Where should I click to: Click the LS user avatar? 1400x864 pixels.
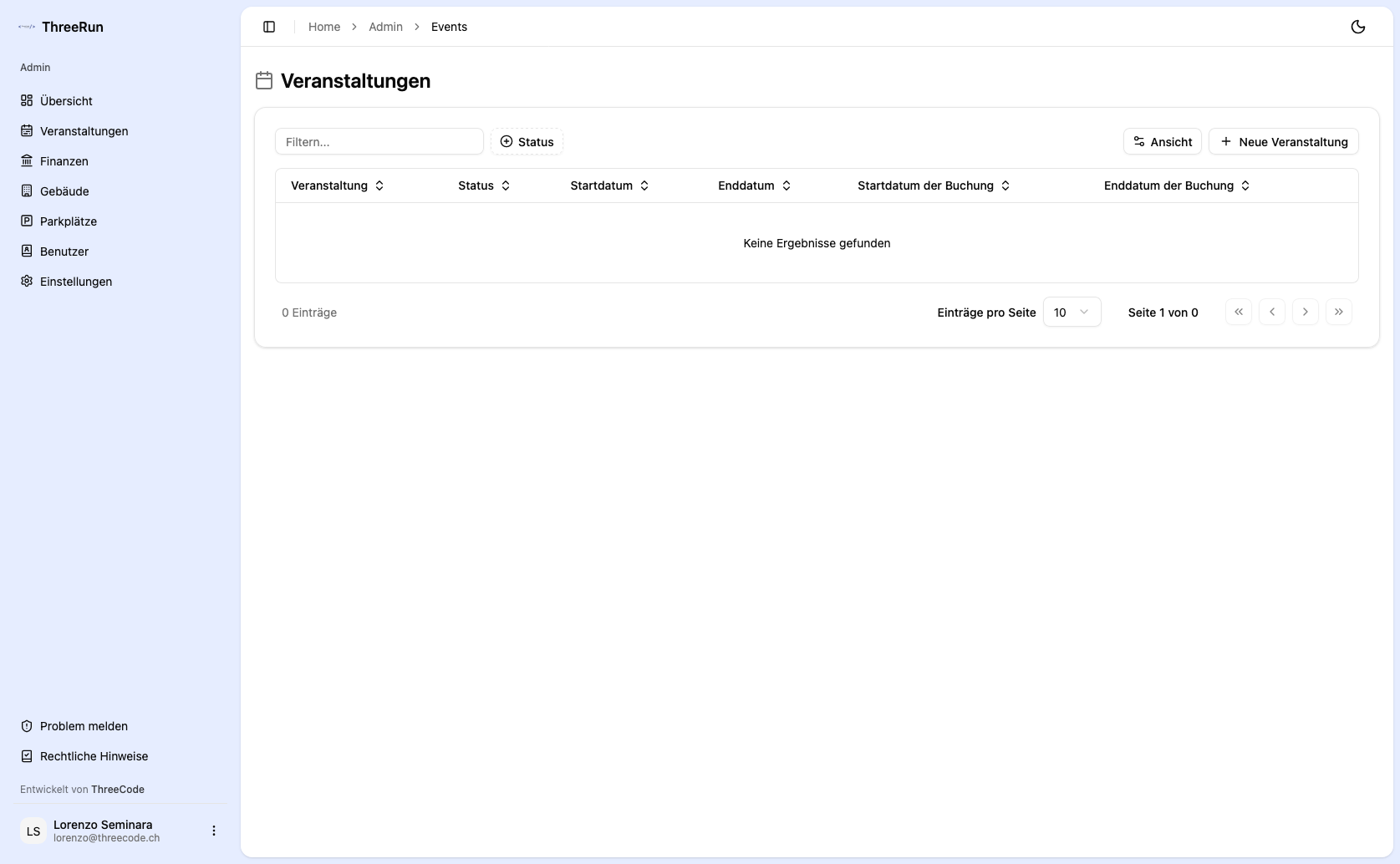(x=33, y=831)
